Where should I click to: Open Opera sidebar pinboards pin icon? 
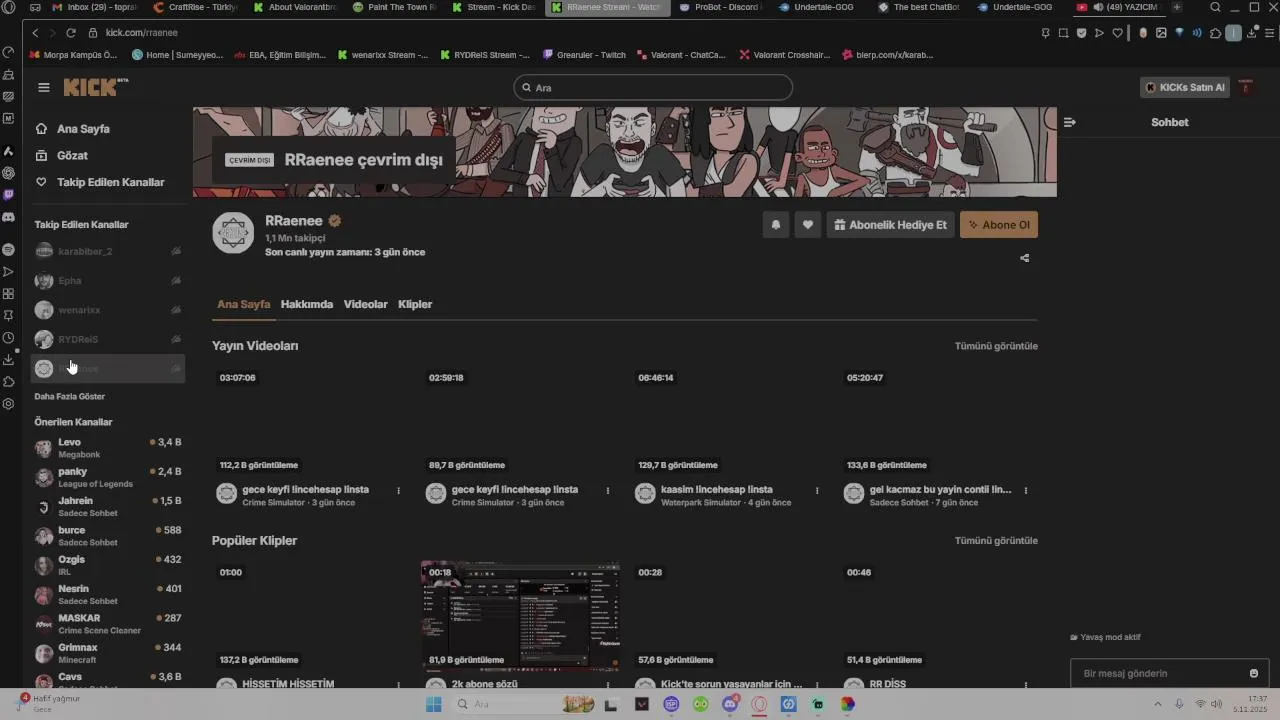9,316
